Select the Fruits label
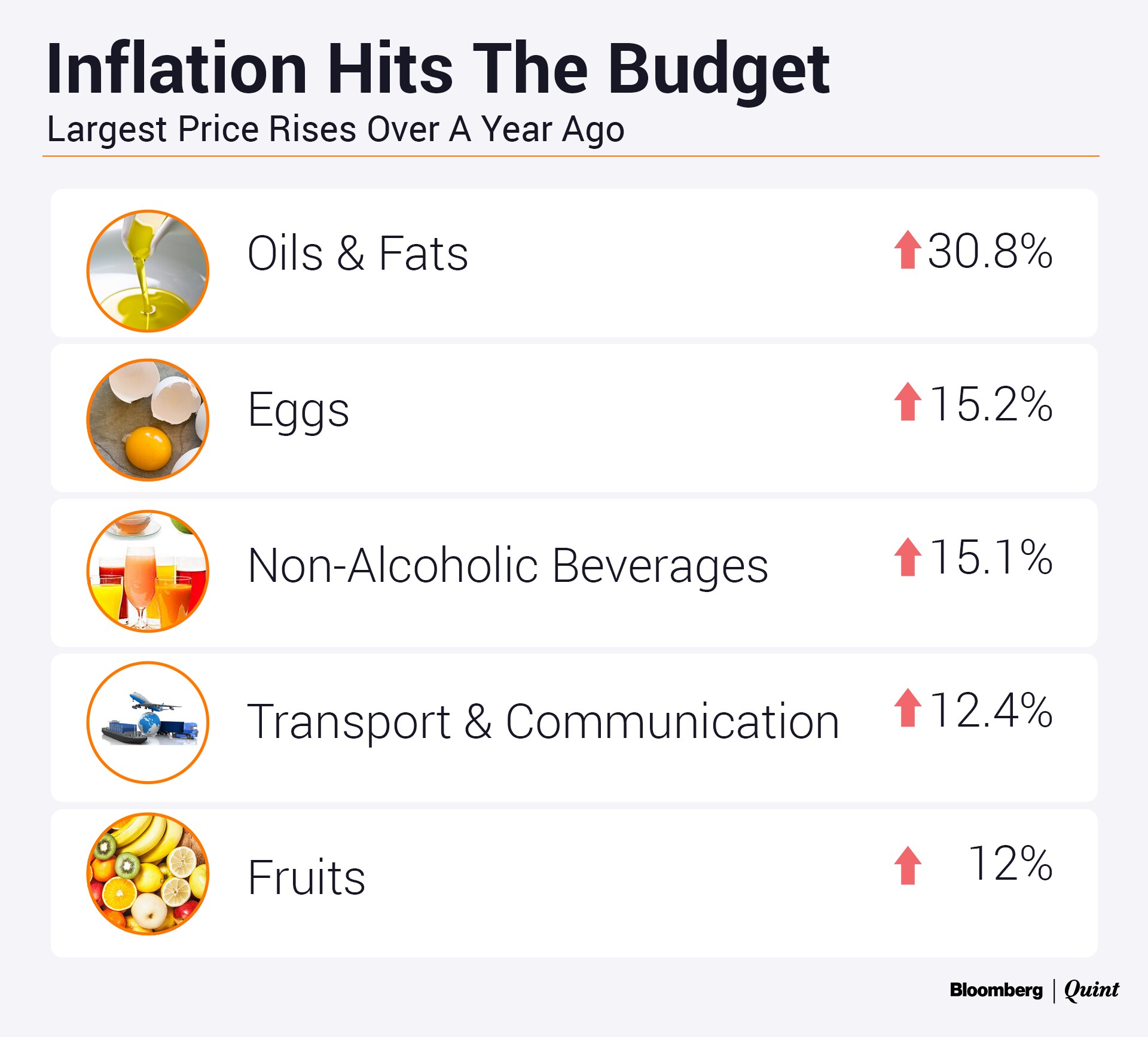1148x1037 pixels. (306, 877)
